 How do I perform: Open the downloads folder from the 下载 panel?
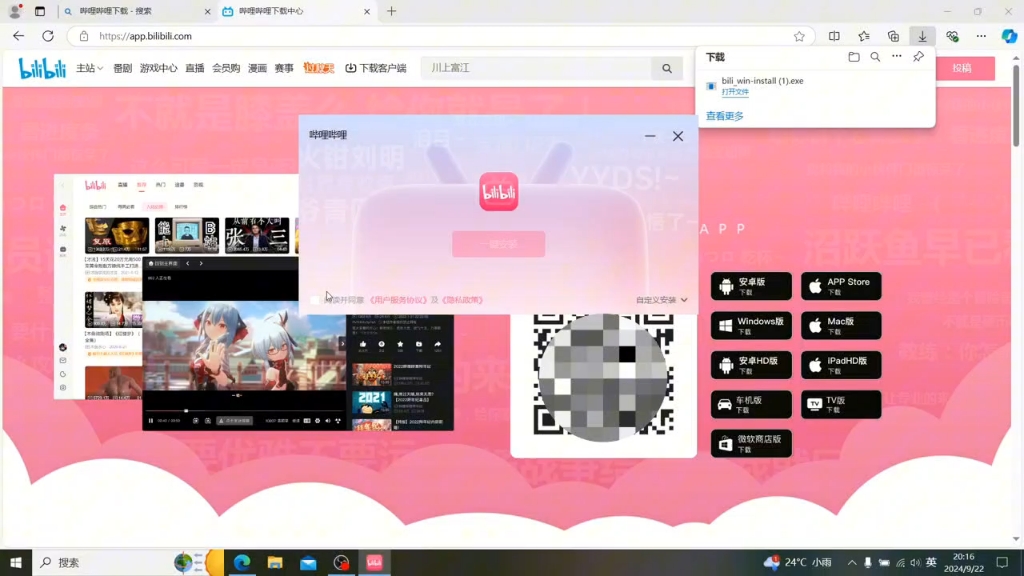854,57
